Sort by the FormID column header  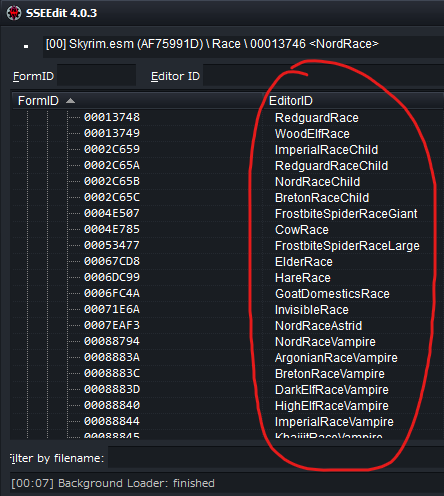[138, 101]
